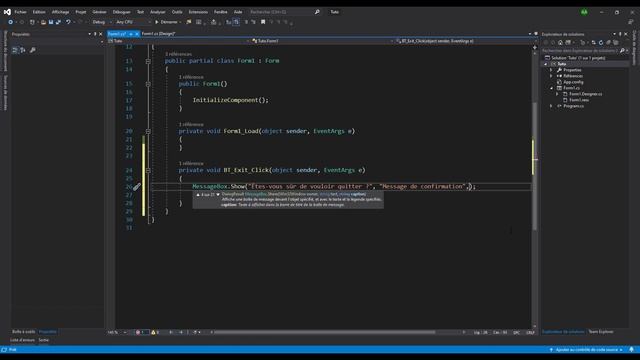Screen dimensions: 640x360
Task: Collapse the Form1_Load method region
Action: coord(148,131)
